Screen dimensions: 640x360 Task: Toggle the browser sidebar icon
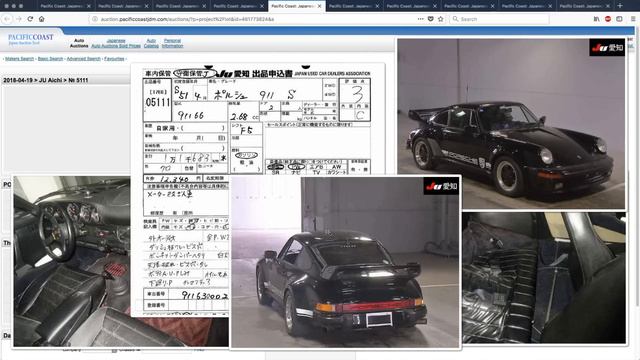[619, 19]
